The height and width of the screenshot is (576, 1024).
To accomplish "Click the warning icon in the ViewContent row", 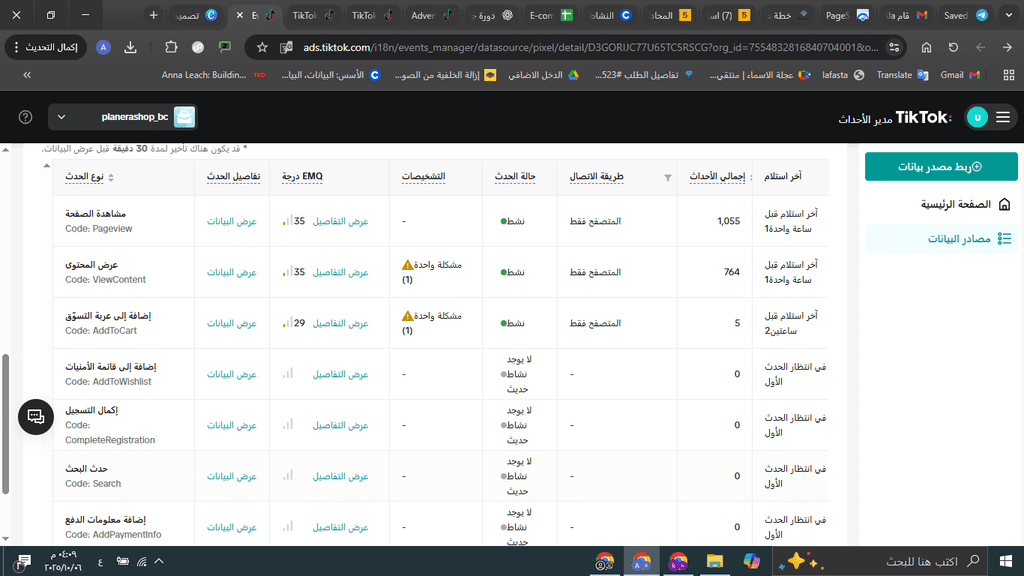I will coord(407,265).
